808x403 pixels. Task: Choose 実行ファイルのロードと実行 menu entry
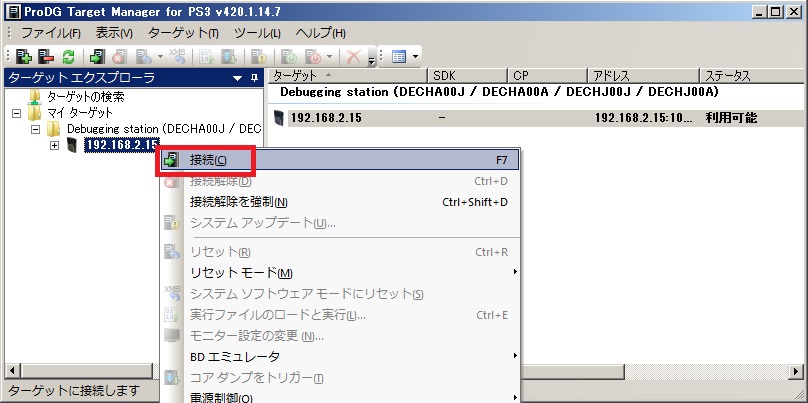(x=340, y=315)
